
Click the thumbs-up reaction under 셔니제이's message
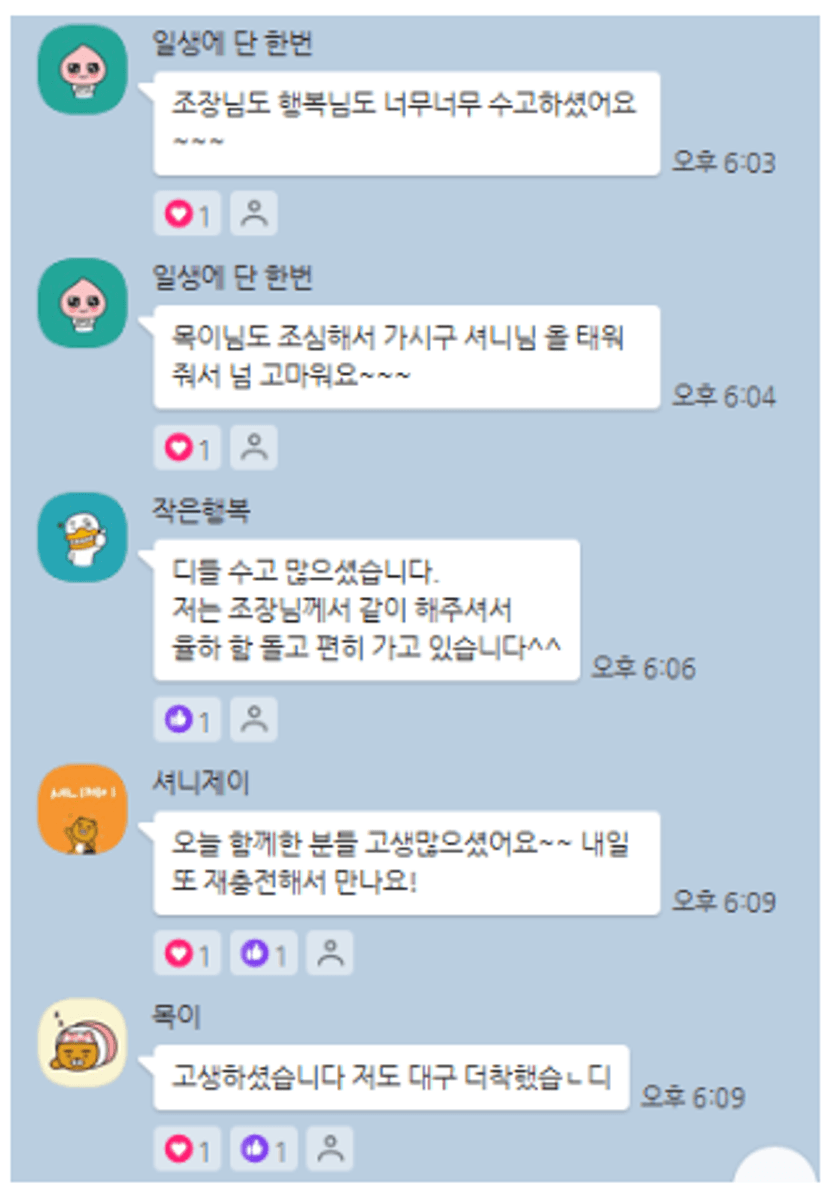[263, 953]
